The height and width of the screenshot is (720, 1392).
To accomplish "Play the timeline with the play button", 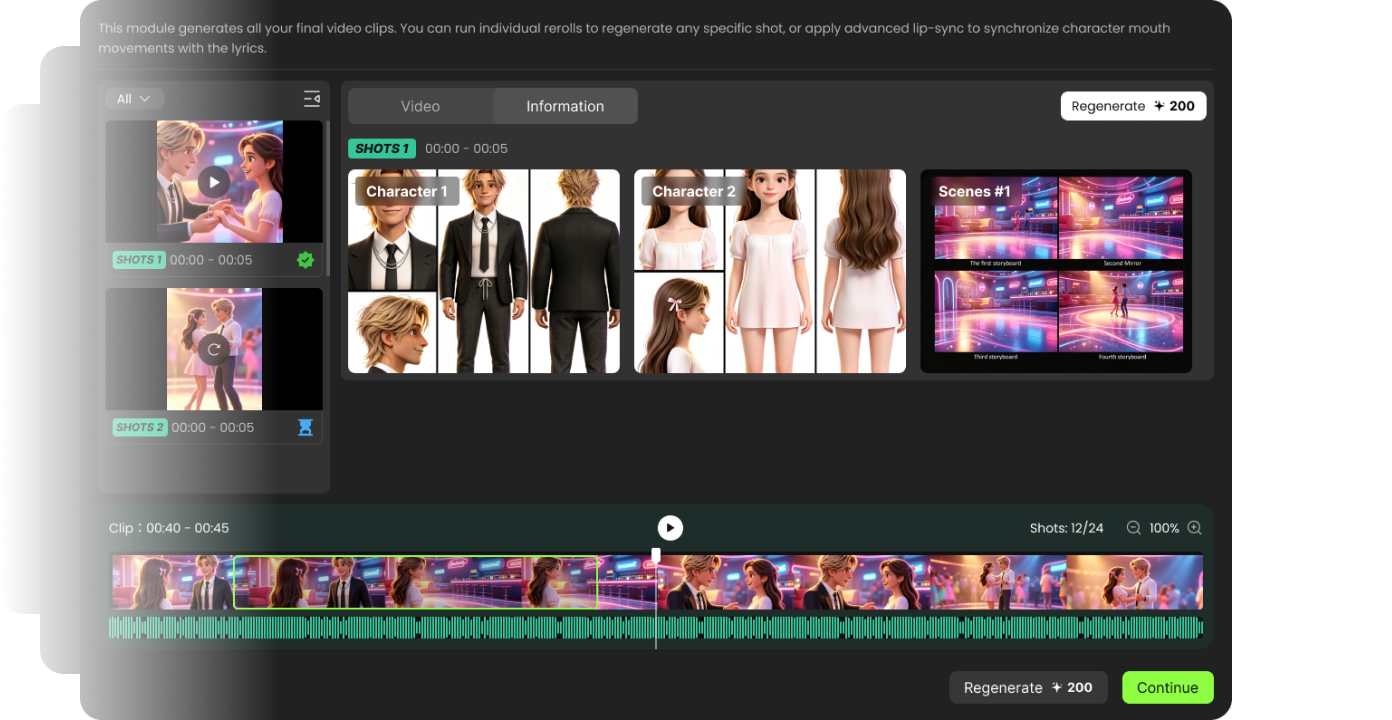I will click(670, 528).
